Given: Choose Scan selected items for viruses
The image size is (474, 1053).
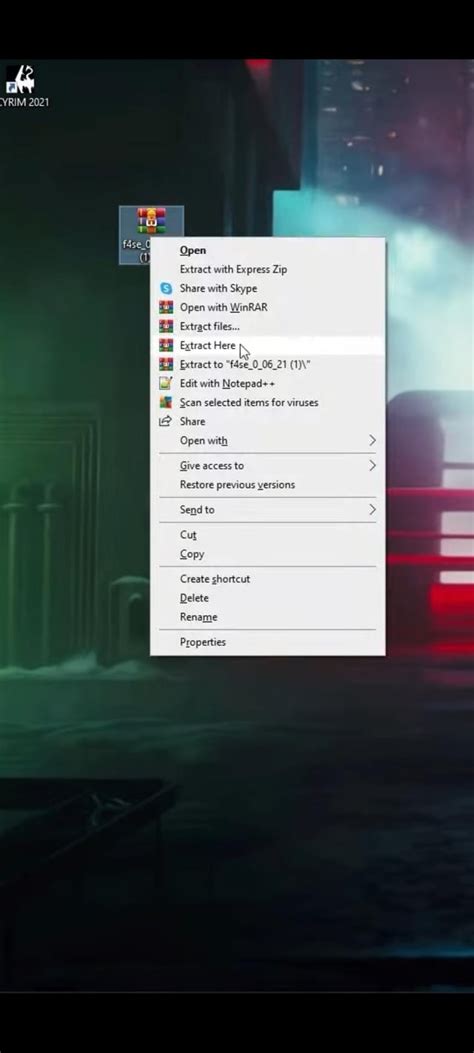Looking at the screenshot, I should (249, 402).
